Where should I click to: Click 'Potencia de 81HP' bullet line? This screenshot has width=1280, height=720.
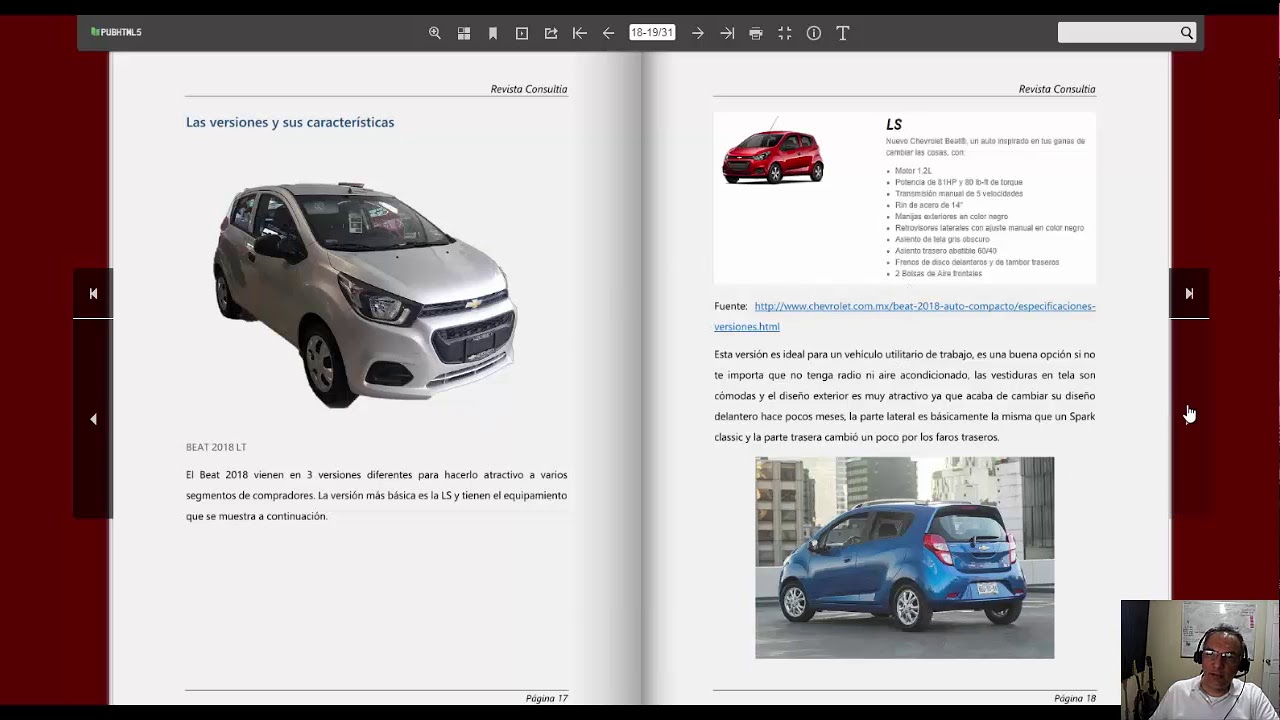pyautogui.click(x=959, y=182)
